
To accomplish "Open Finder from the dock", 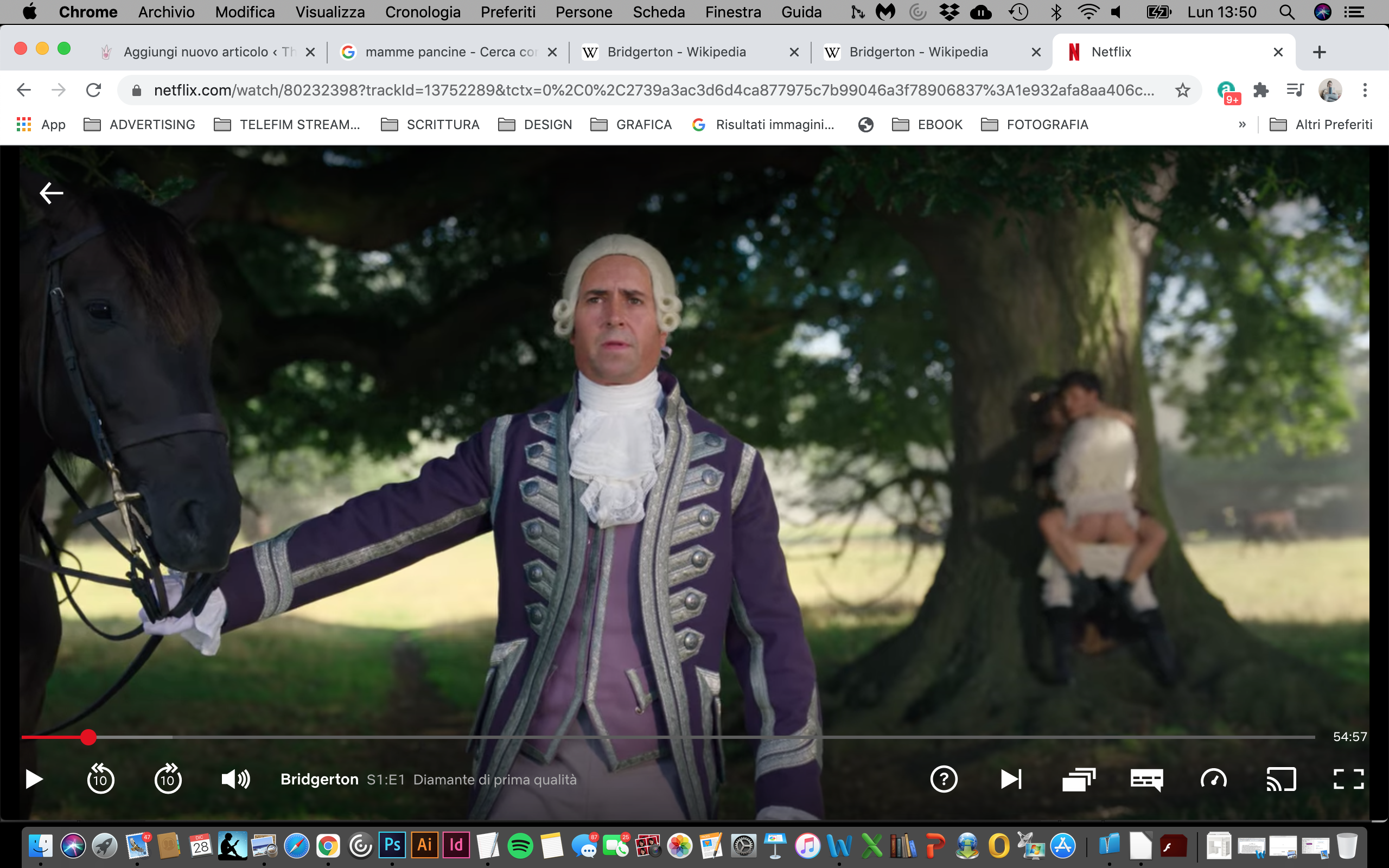I will 41,846.
